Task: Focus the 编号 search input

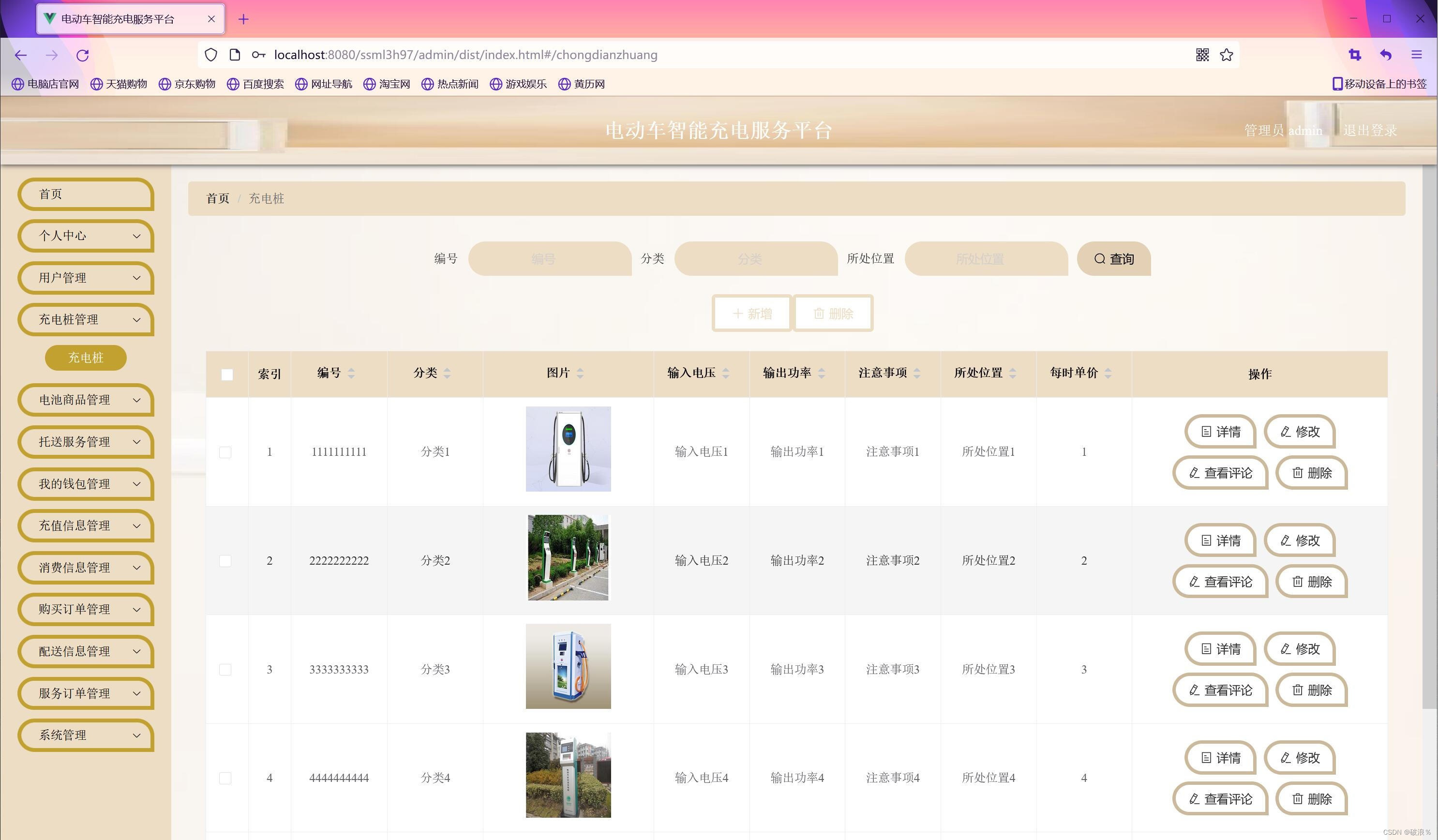Action: pos(550,258)
